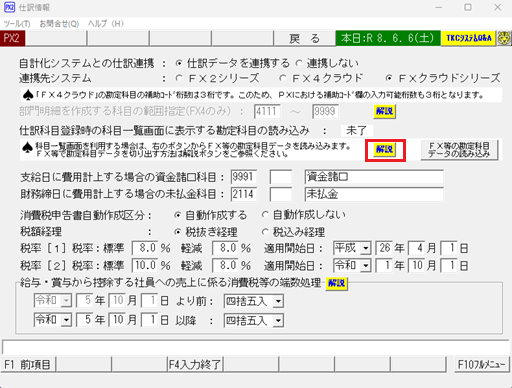The image size is (512, 388).
Task: Open the tiger mascot icon button
Action: [x=504, y=38]
